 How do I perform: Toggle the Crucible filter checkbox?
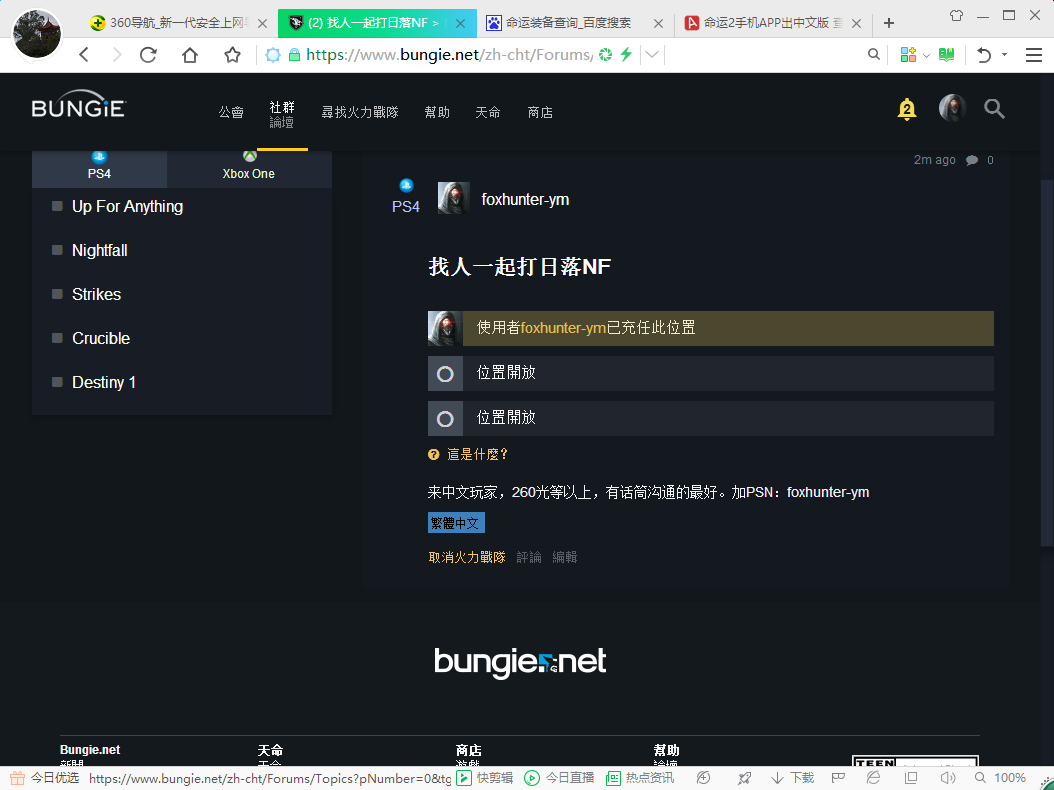point(57,338)
